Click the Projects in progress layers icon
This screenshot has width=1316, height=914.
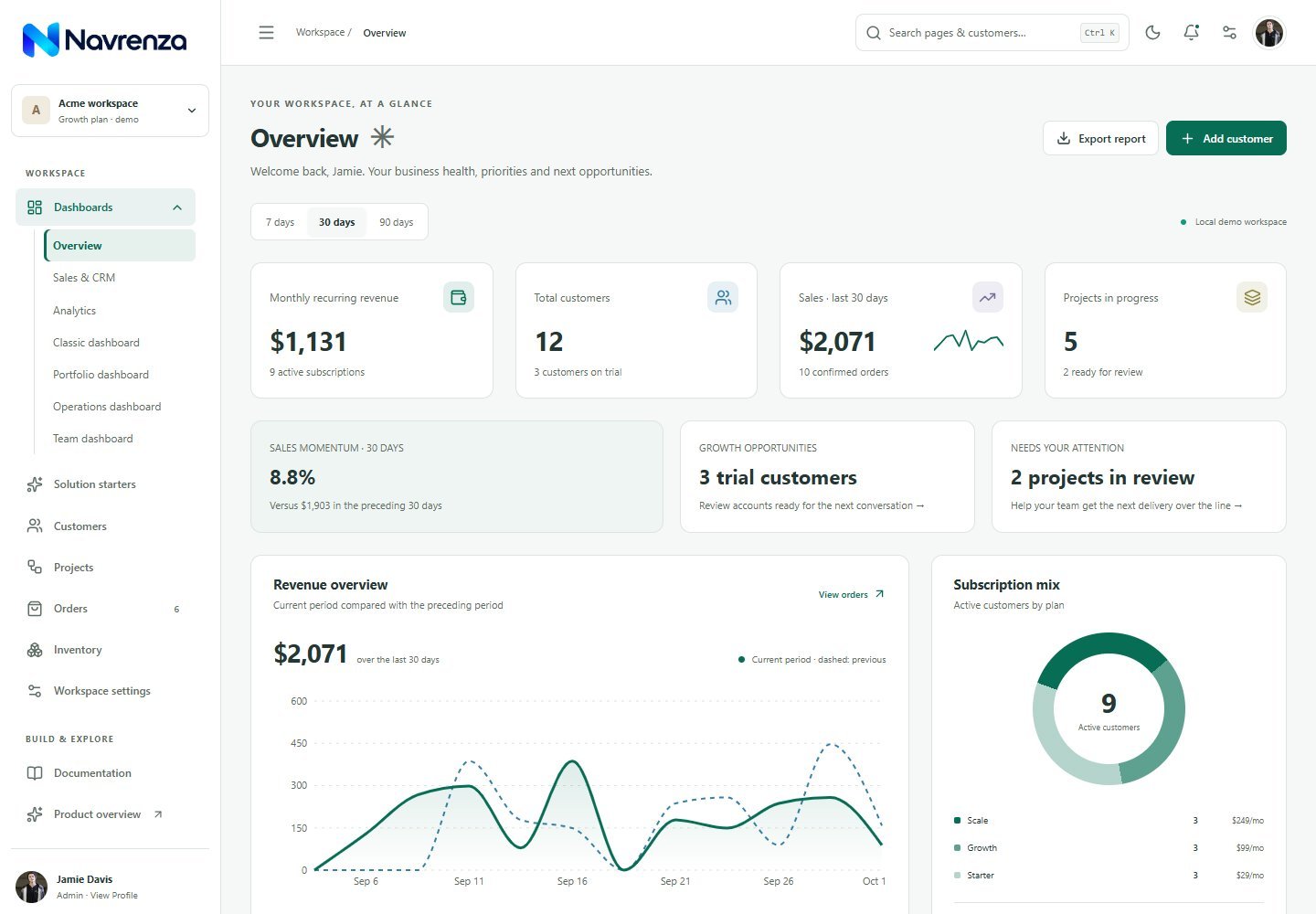point(1252,297)
